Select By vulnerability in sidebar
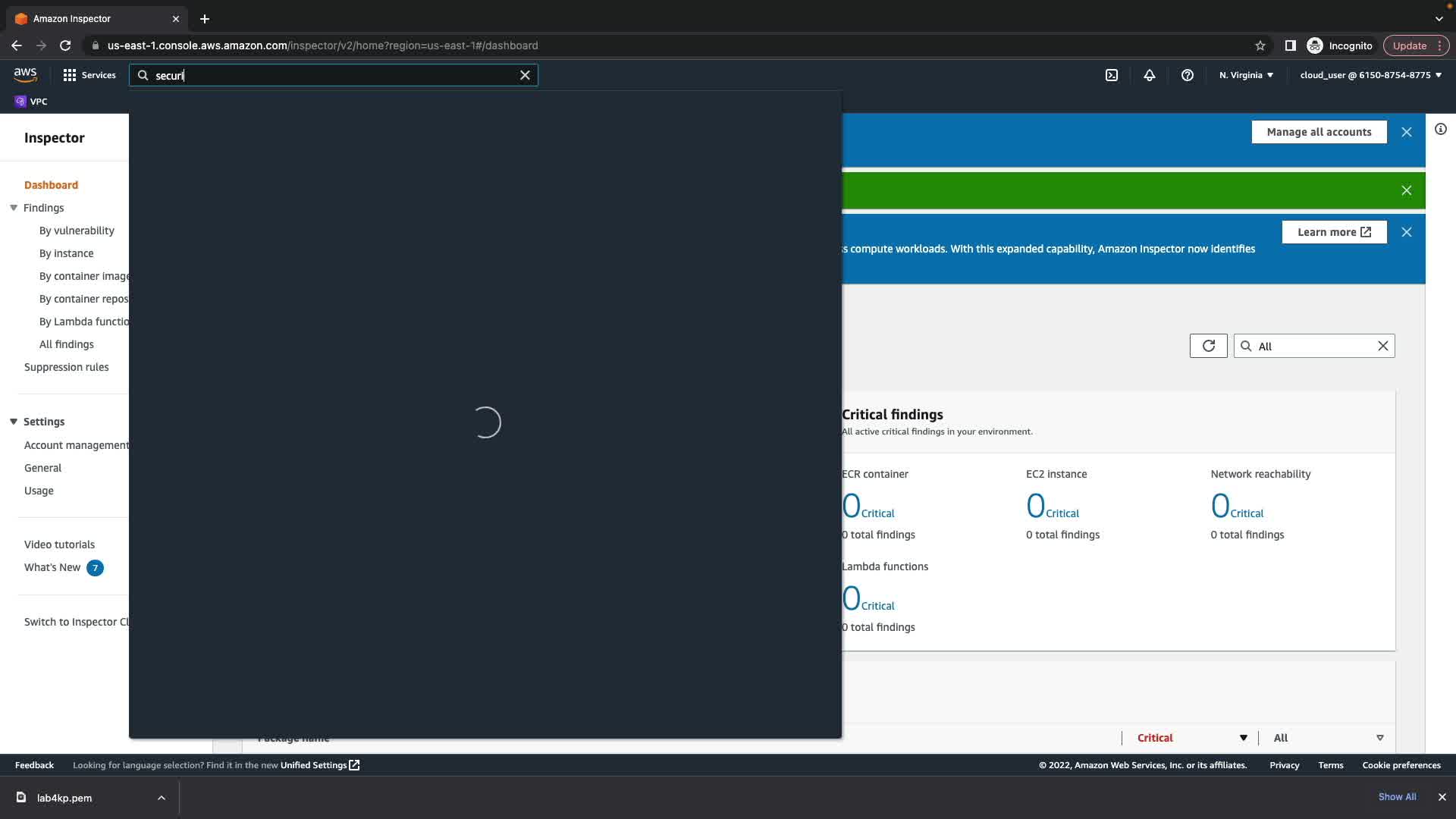This screenshot has width=1456, height=819. pyautogui.click(x=77, y=231)
